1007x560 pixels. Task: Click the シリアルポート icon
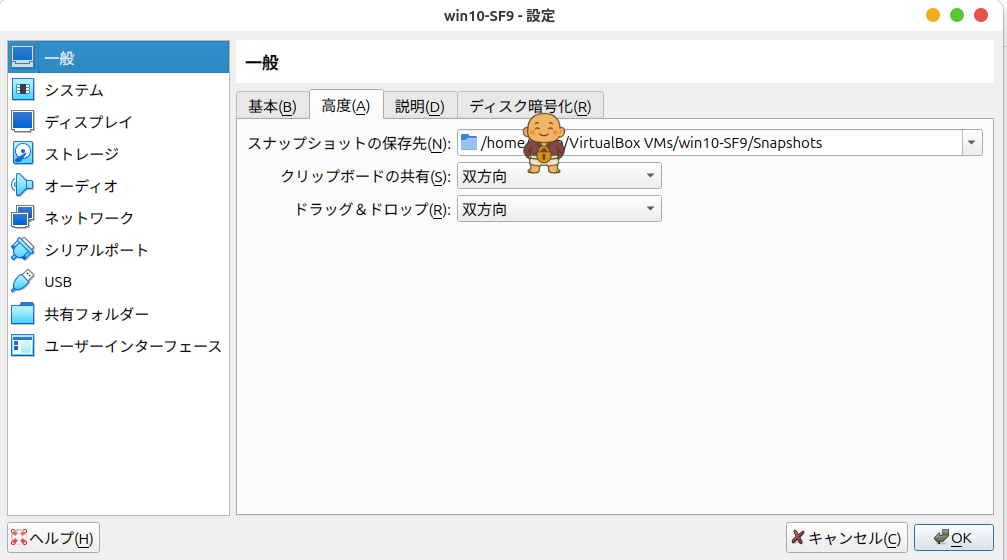(23, 250)
